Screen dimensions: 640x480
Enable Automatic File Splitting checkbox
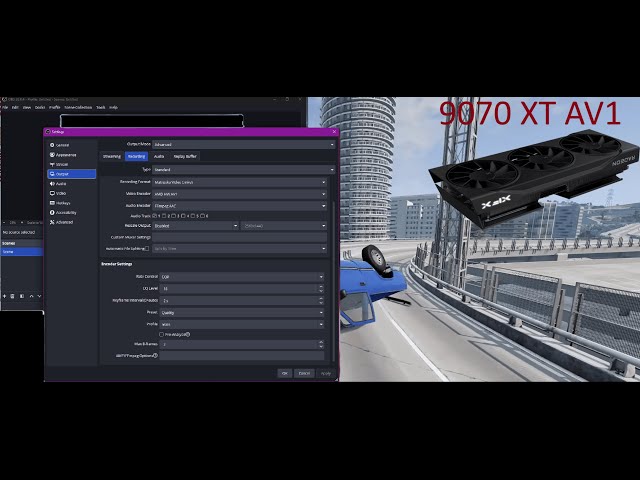pyautogui.click(x=147, y=249)
